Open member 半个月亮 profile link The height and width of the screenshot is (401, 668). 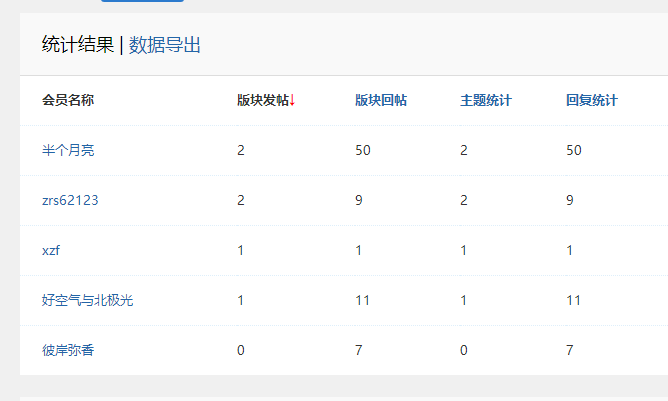click(68, 150)
